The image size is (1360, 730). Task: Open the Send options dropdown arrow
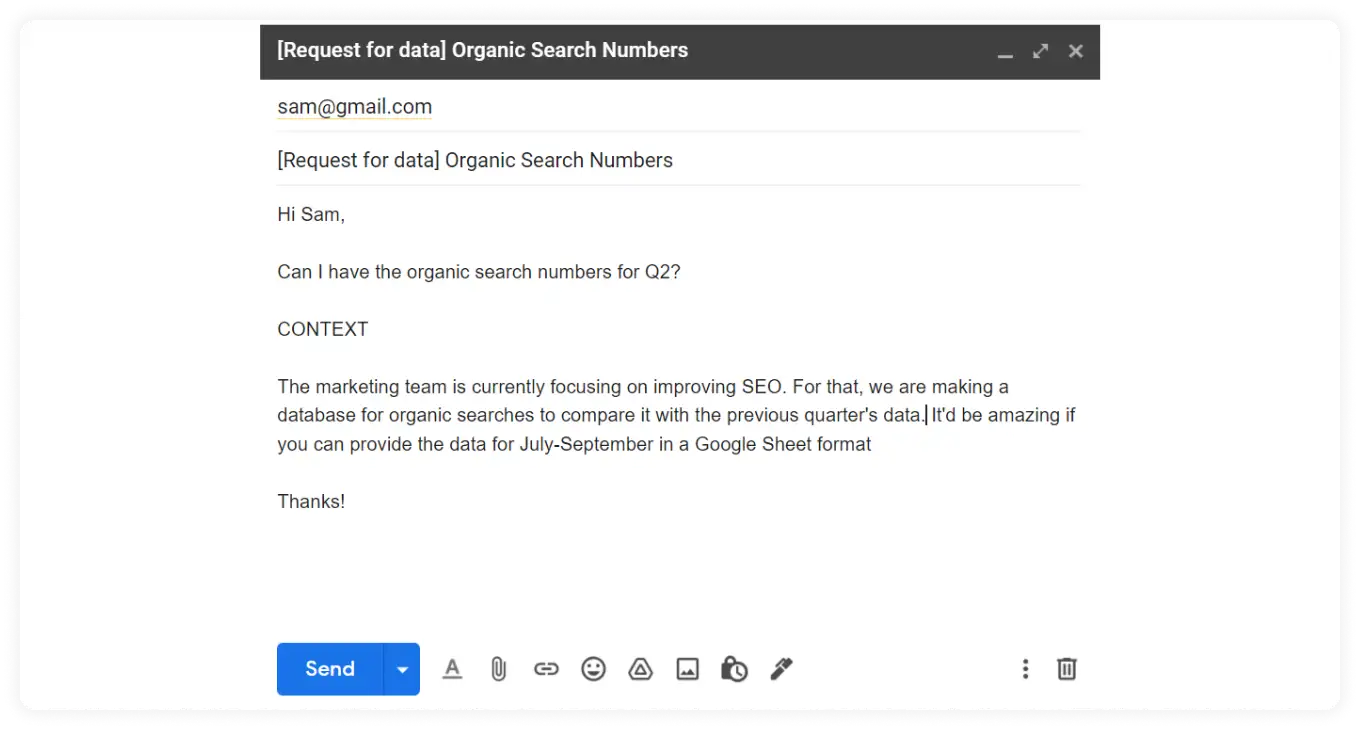[402, 669]
